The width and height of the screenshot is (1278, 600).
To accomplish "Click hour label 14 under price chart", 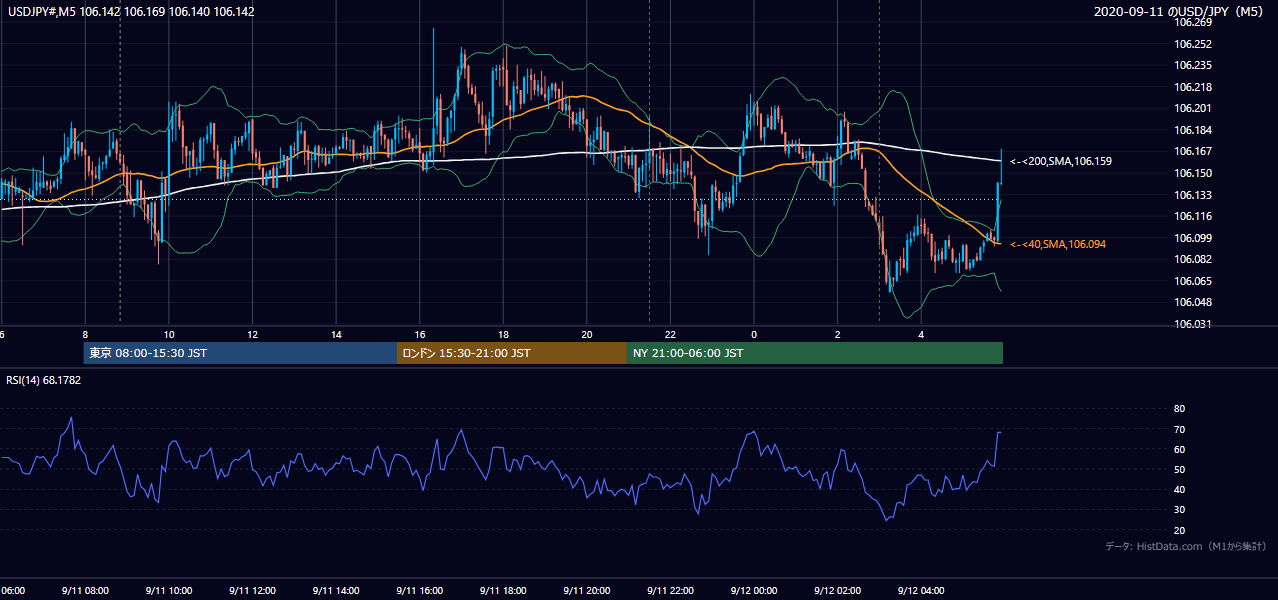I will 337,334.
